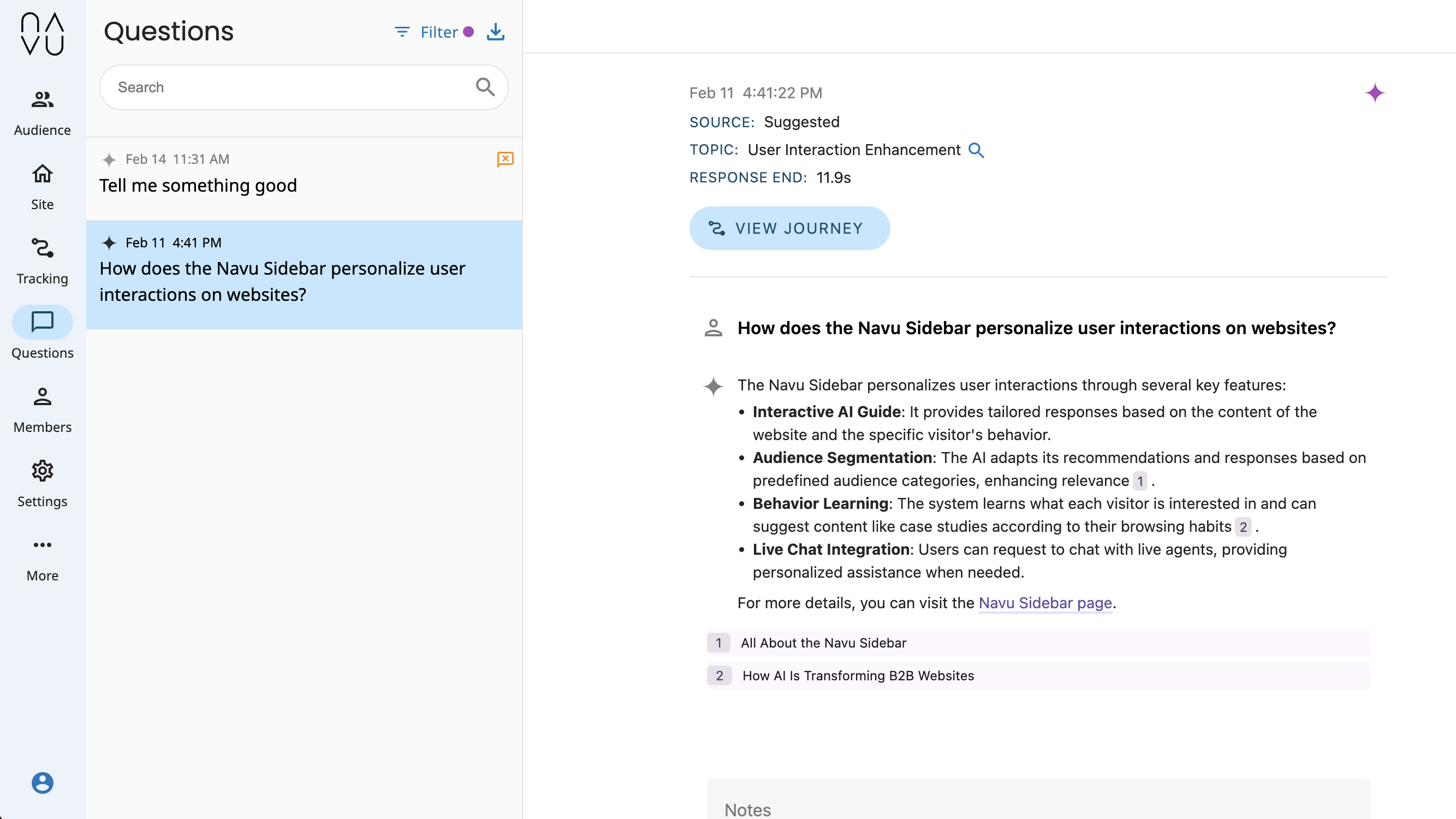Viewport: 1456px width, 819px height.
Task: Select the Members sidebar icon
Action: coord(43,397)
